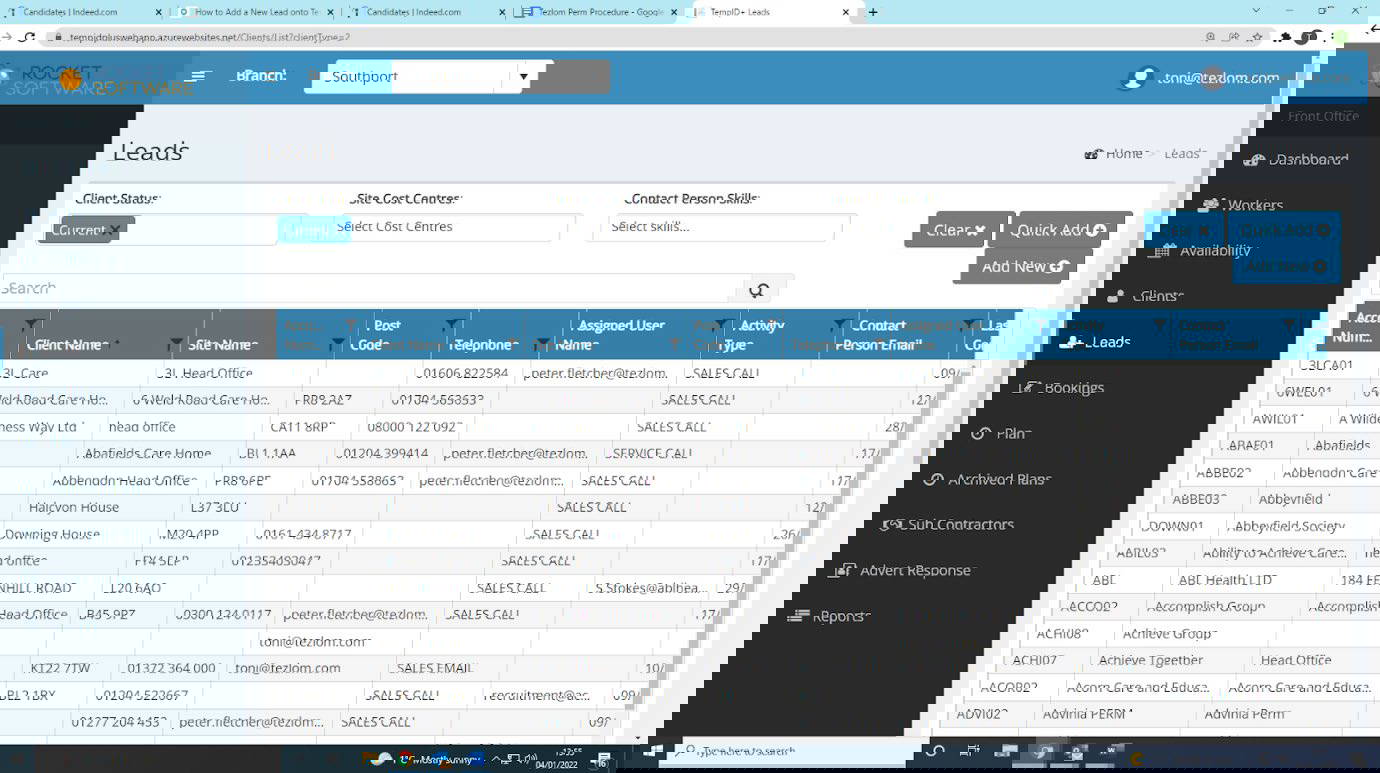Open the Dashboard sidebar icon
The width and height of the screenshot is (1380, 773).
tap(1253, 160)
